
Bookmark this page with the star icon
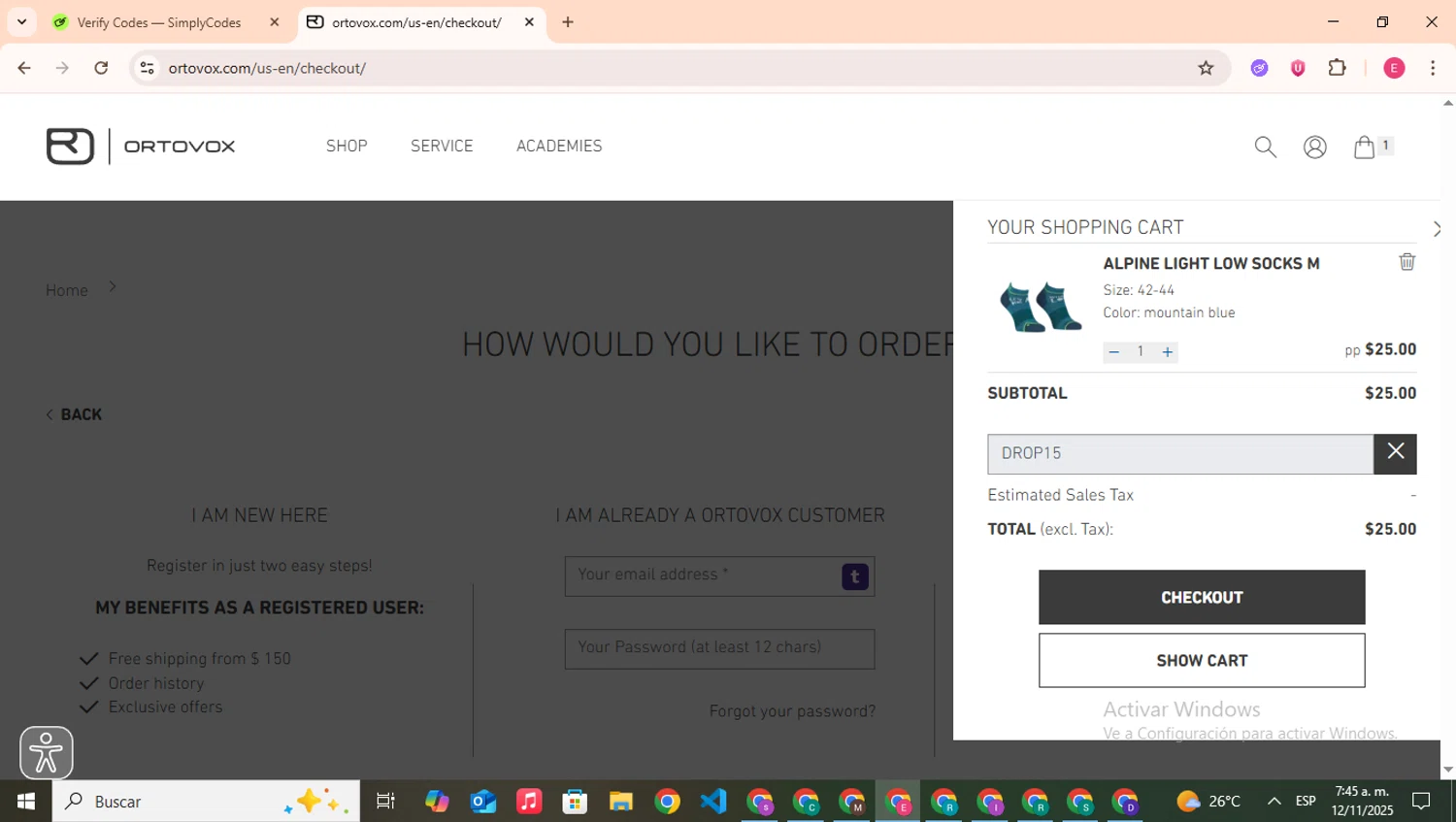click(1206, 68)
